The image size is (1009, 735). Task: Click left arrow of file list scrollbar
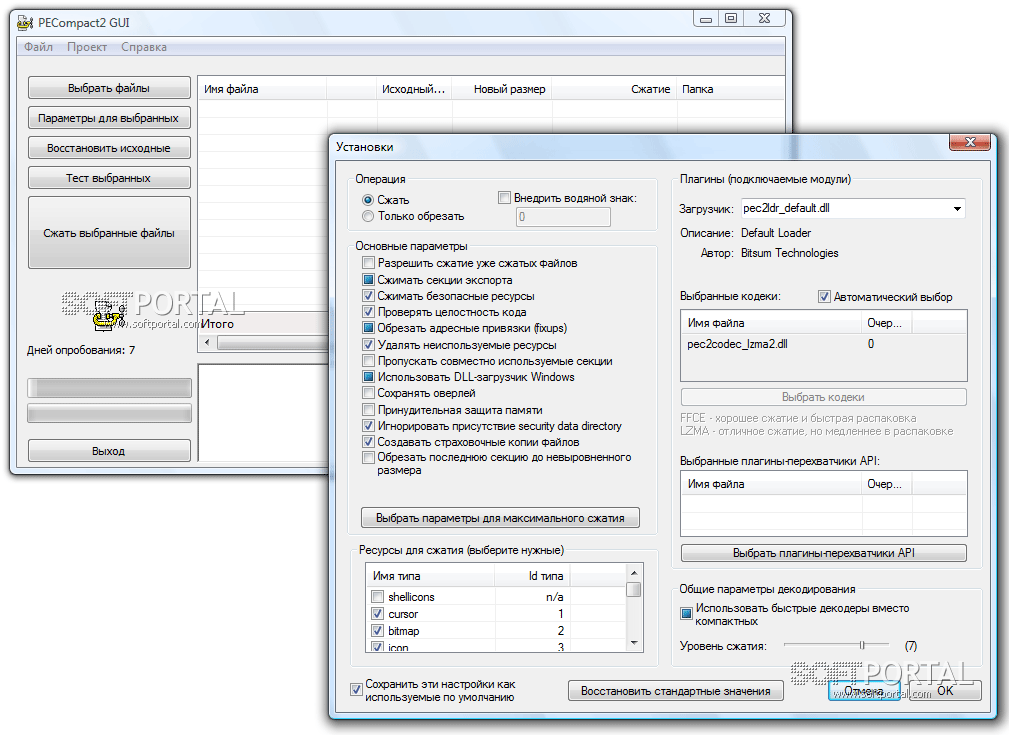[207, 342]
